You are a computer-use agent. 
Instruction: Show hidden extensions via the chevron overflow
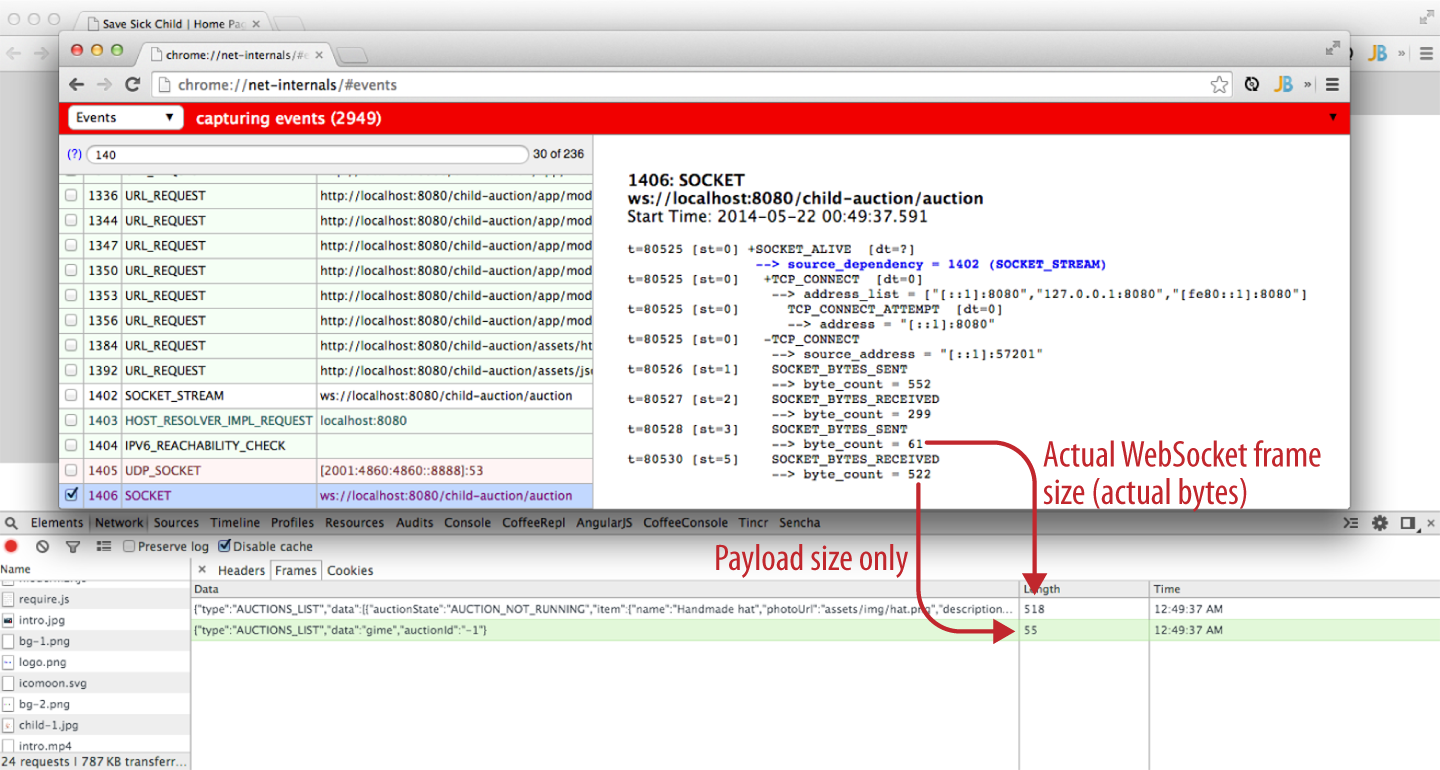pyautogui.click(x=1308, y=85)
